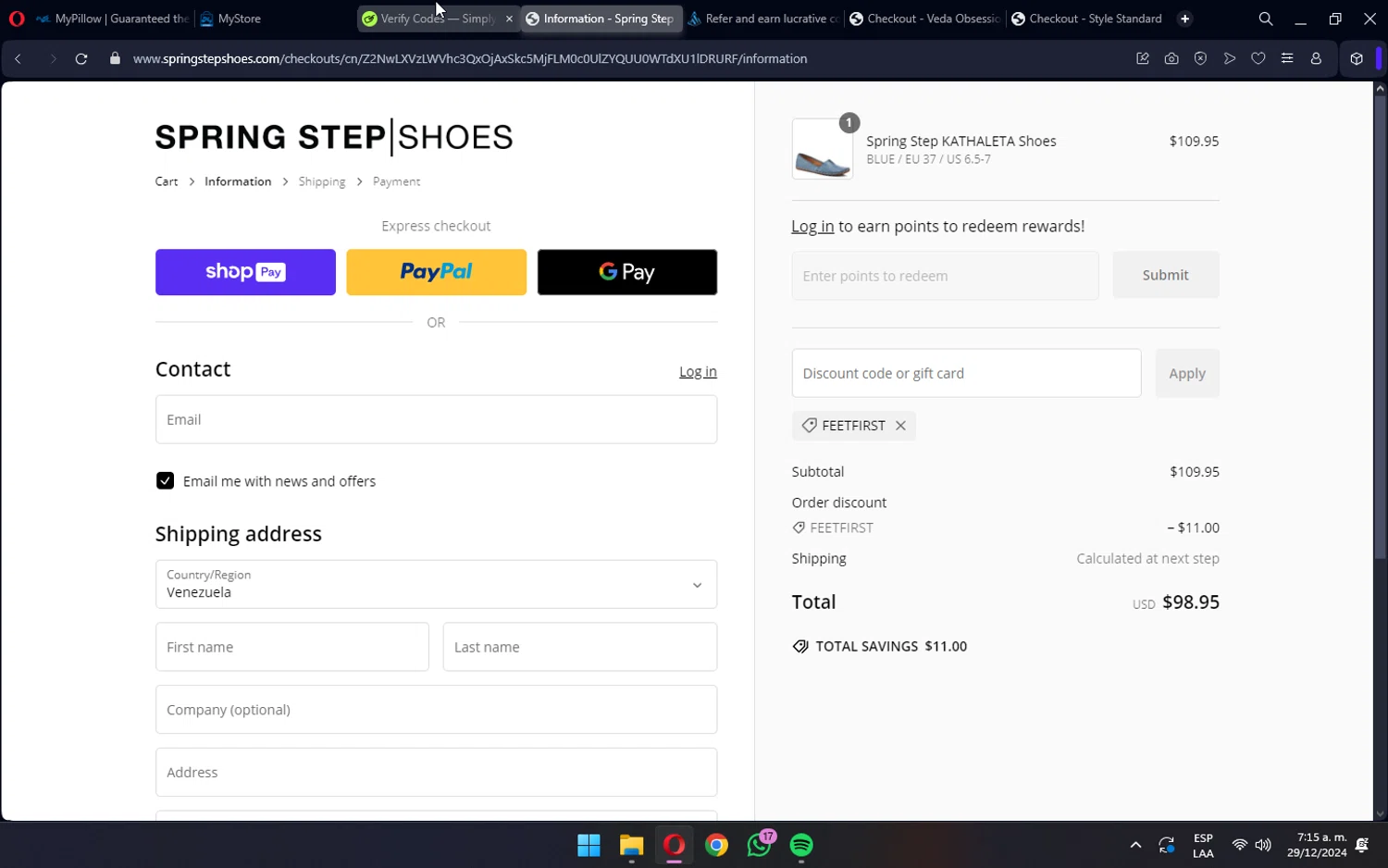The height and width of the screenshot is (868, 1388).
Task: Open WhatsApp from the taskbar
Action: 760,845
